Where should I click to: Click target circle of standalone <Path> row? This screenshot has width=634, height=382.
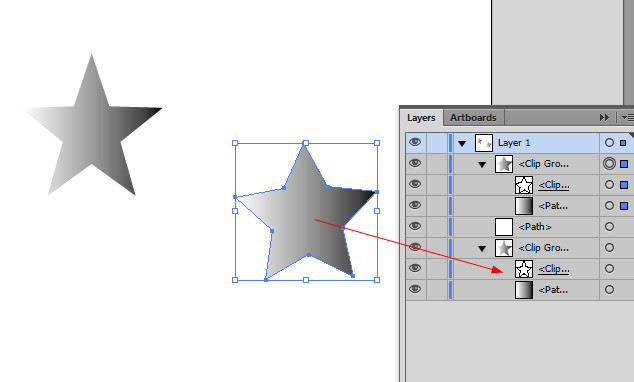pyautogui.click(x=609, y=227)
